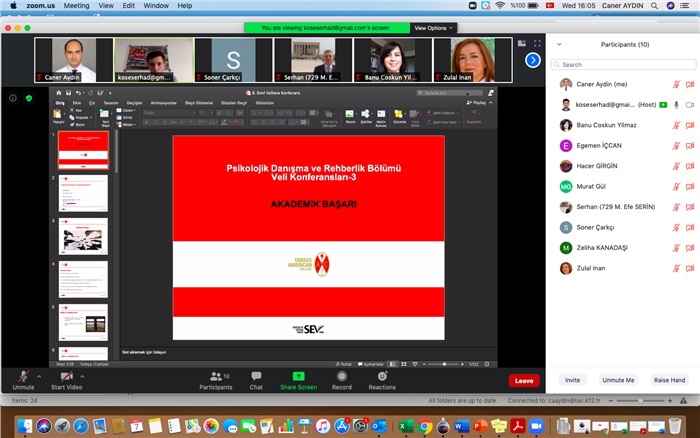700x438 pixels.
Task: Open PowerPoint from the Dock
Action: click(x=480, y=426)
